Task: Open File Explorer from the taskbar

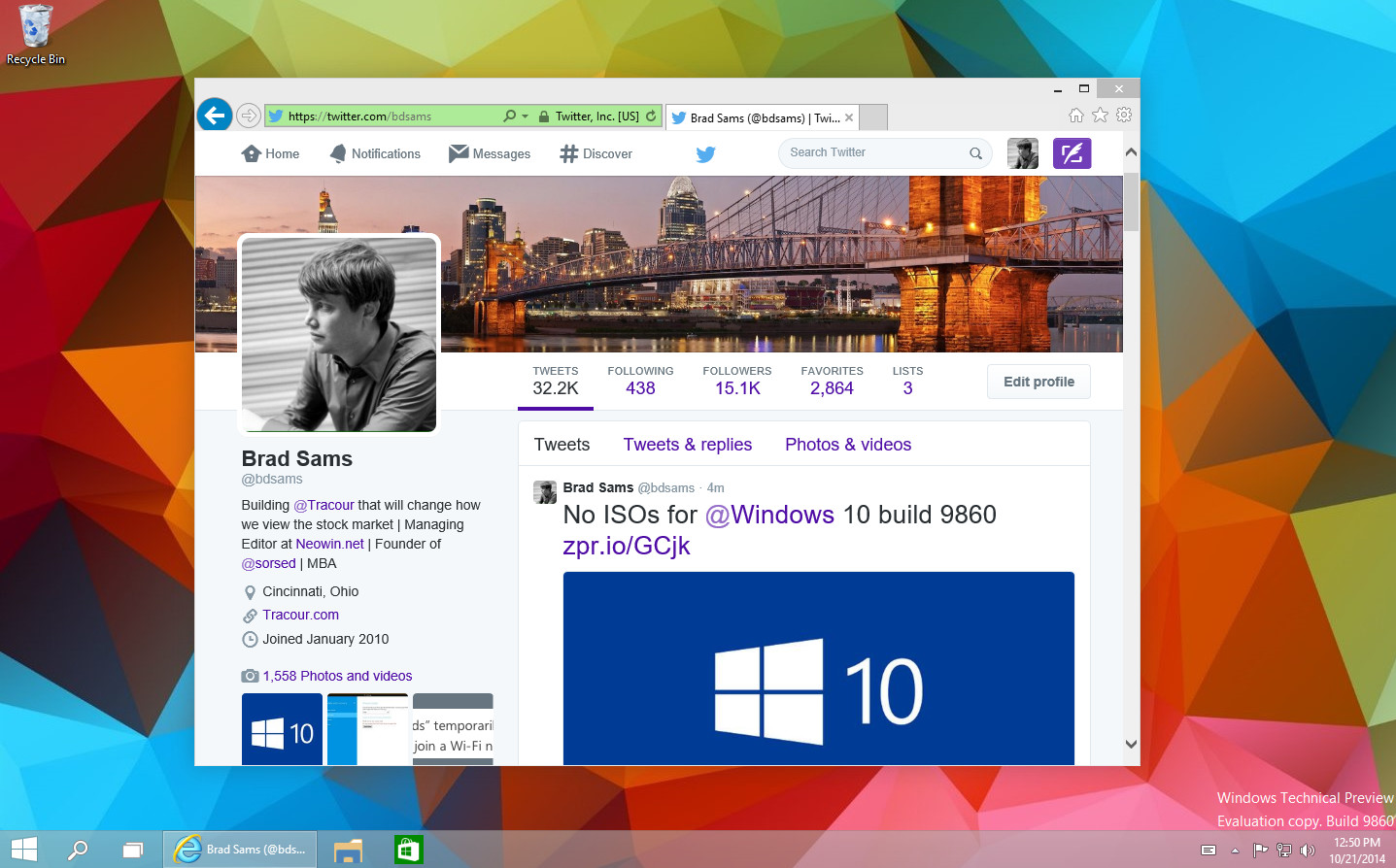Action: (x=348, y=850)
